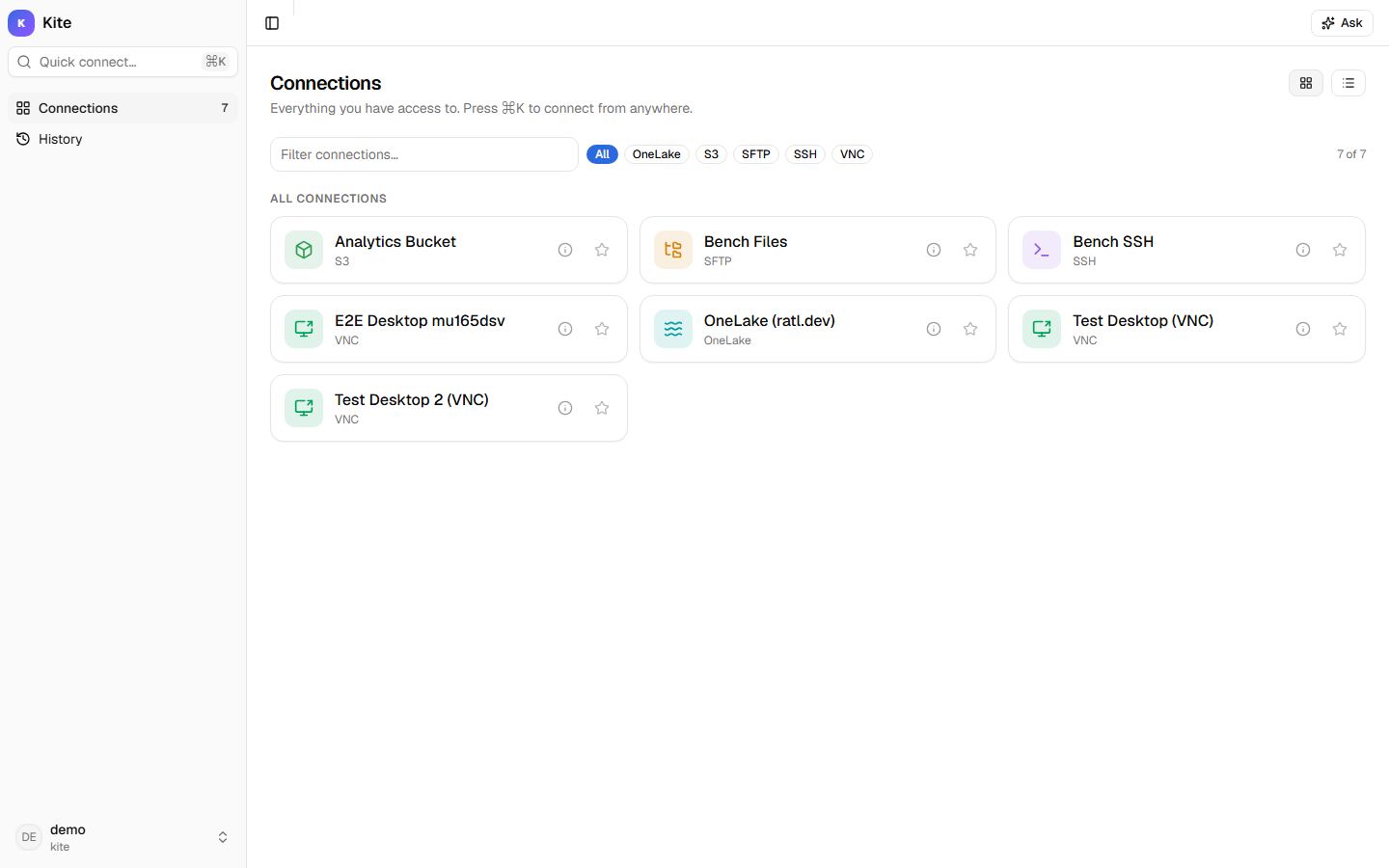Screen dimensions: 1389x868
Task: Open the Test Desktop 2 (VNC) title
Action: coord(412,399)
